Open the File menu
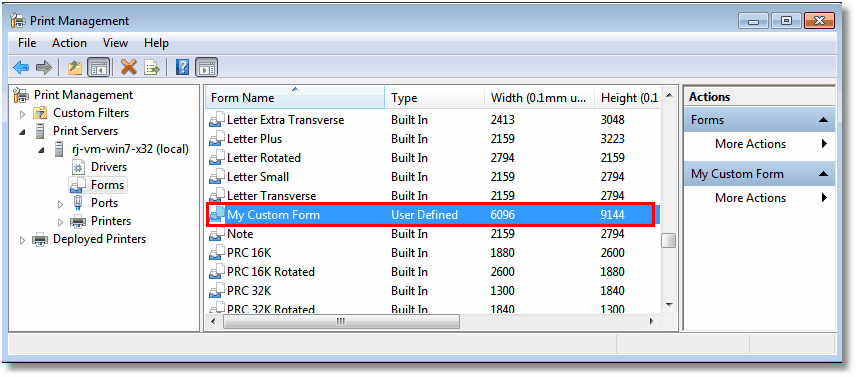The width and height of the screenshot is (856, 377). point(27,43)
